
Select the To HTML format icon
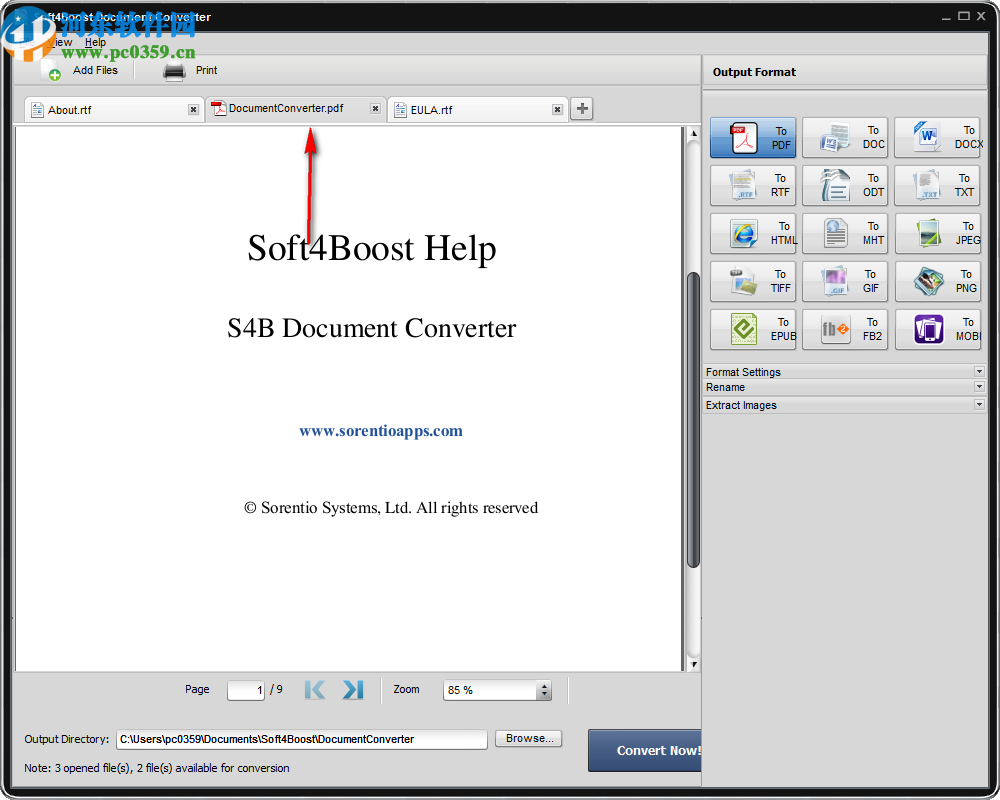752,233
